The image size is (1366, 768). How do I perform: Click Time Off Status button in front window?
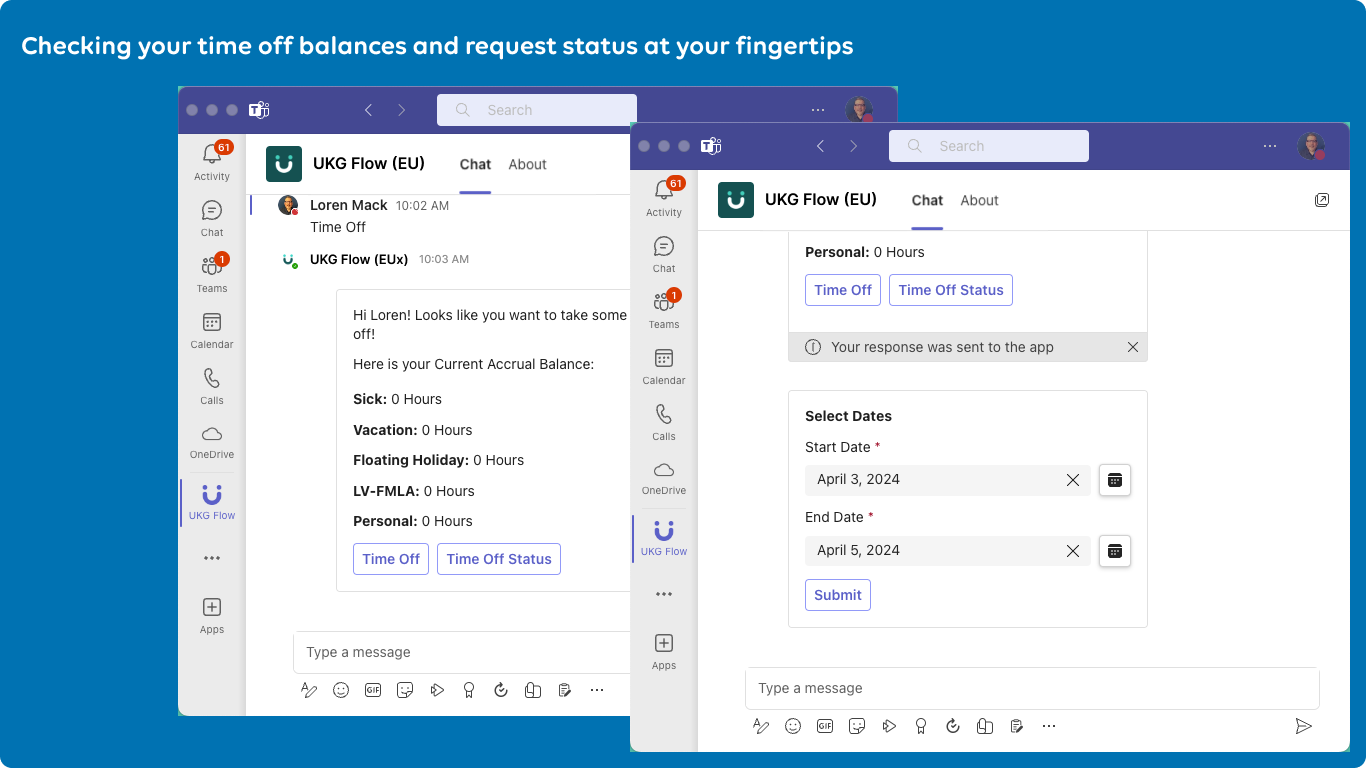tap(951, 290)
